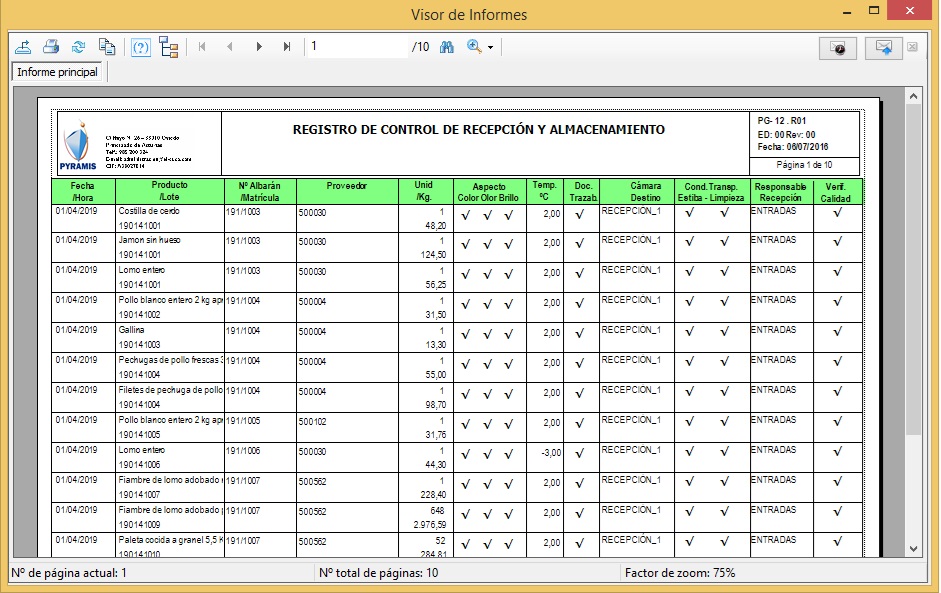Toggle the parameter panel question-mark icon
941x593 pixels.
(141, 47)
